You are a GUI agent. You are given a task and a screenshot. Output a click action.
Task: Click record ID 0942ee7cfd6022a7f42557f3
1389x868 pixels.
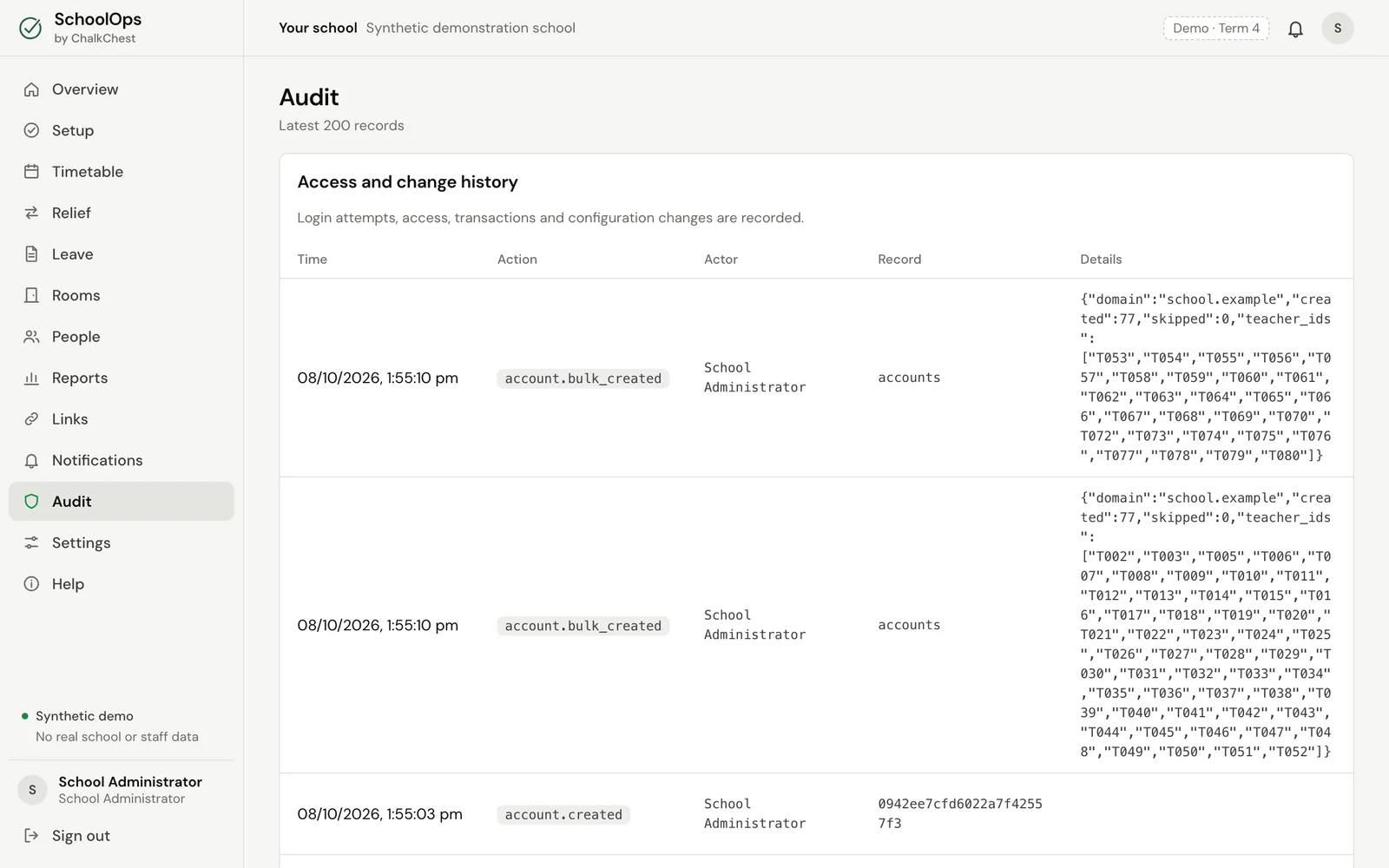tap(960, 813)
